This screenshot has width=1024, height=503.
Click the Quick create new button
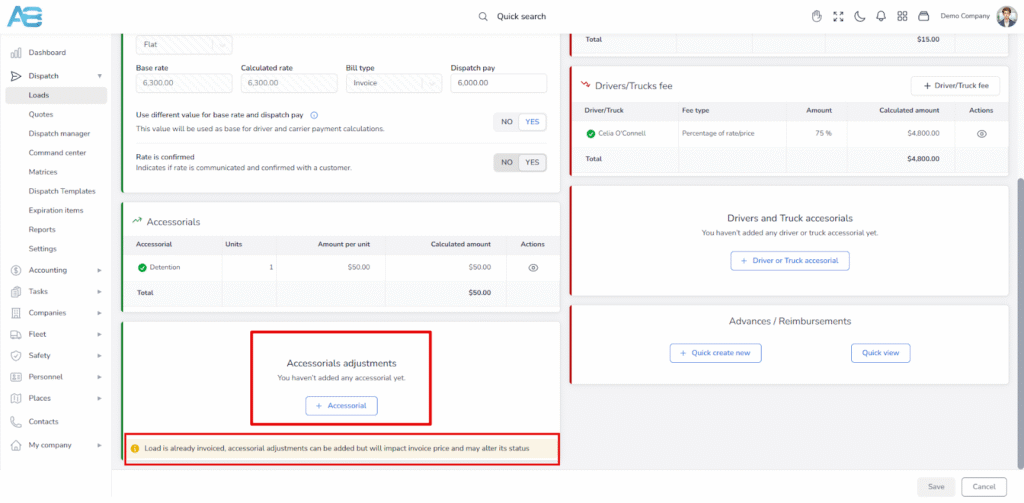(x=715, y=352)
